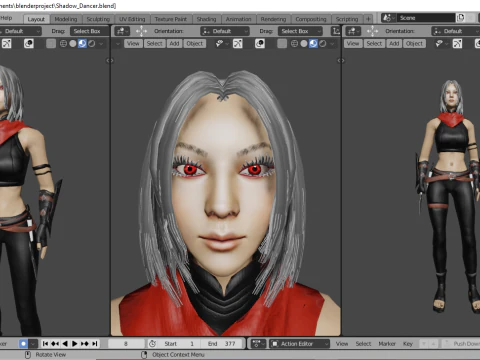Open the Texture Paint workspace tab
The image size is (480, 360).
tap(171, 19)
